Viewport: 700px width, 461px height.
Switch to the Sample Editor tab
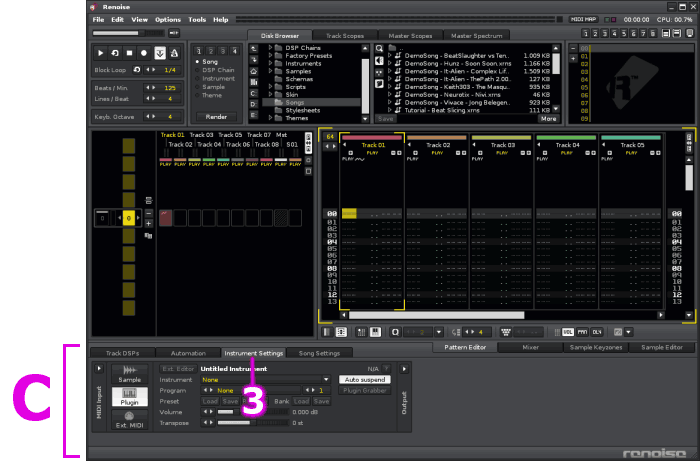[662, 347]
